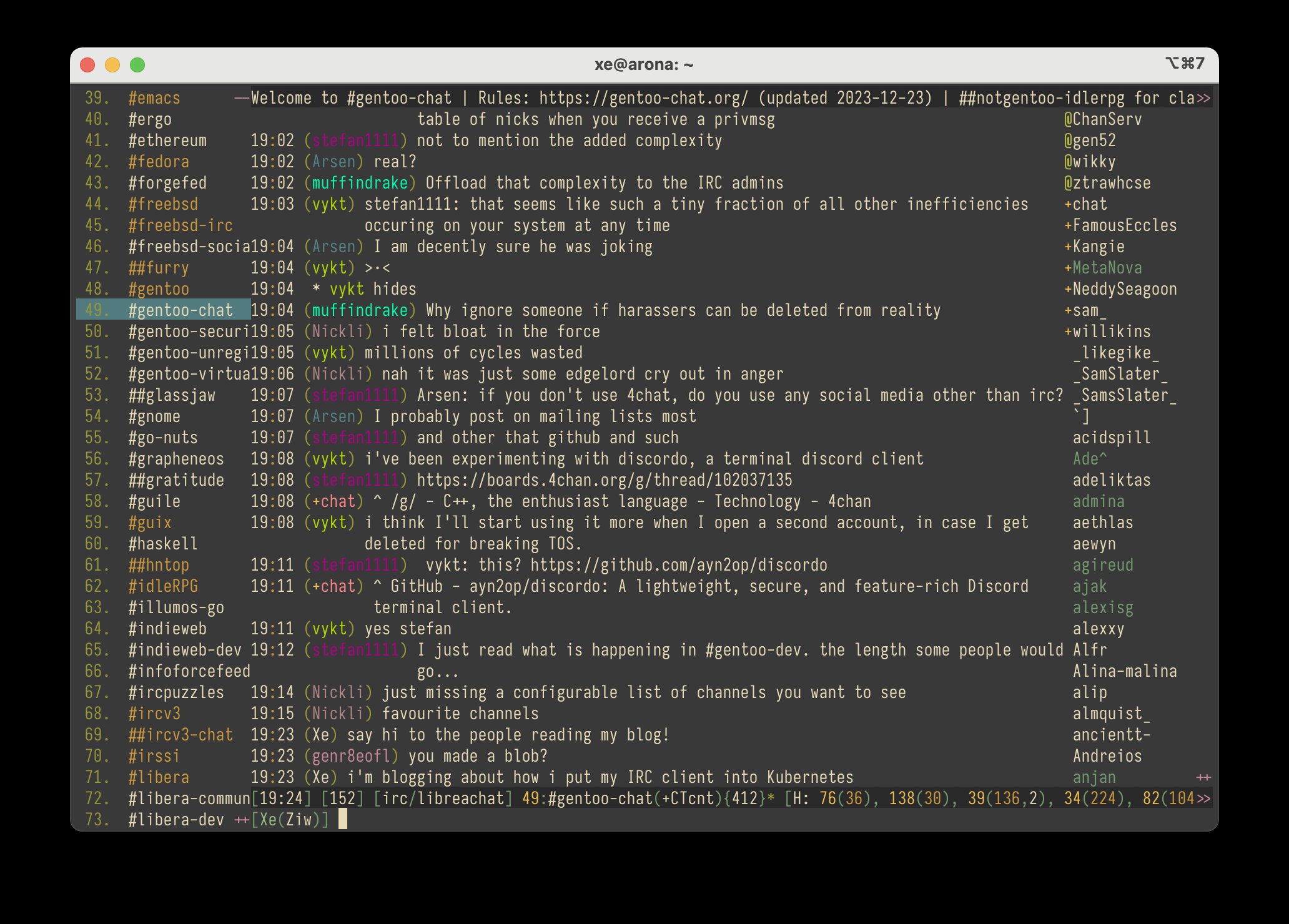Expand the status bar with its >> marker

(x=1203, y=798)
